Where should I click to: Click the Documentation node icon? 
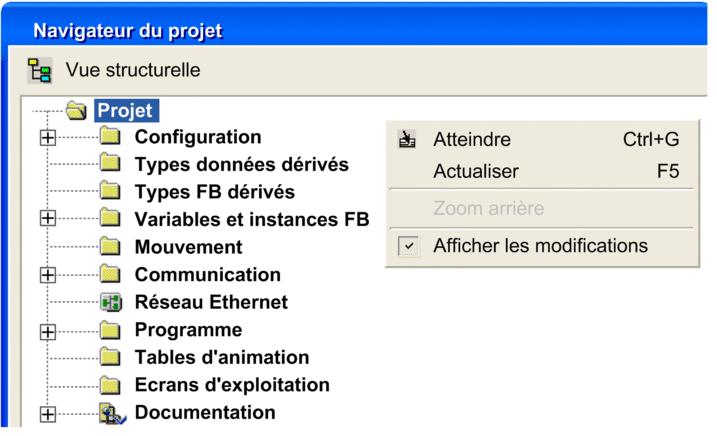coord(112,413)
